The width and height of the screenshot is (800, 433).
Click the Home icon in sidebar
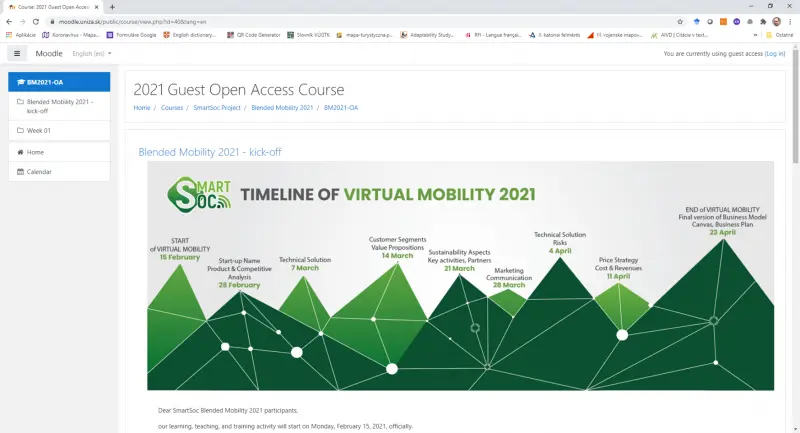[20, 152]
